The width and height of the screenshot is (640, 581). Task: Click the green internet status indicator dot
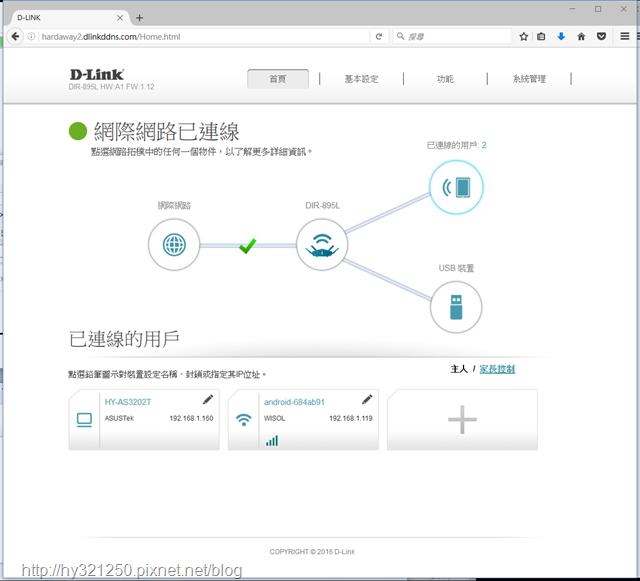78,131
